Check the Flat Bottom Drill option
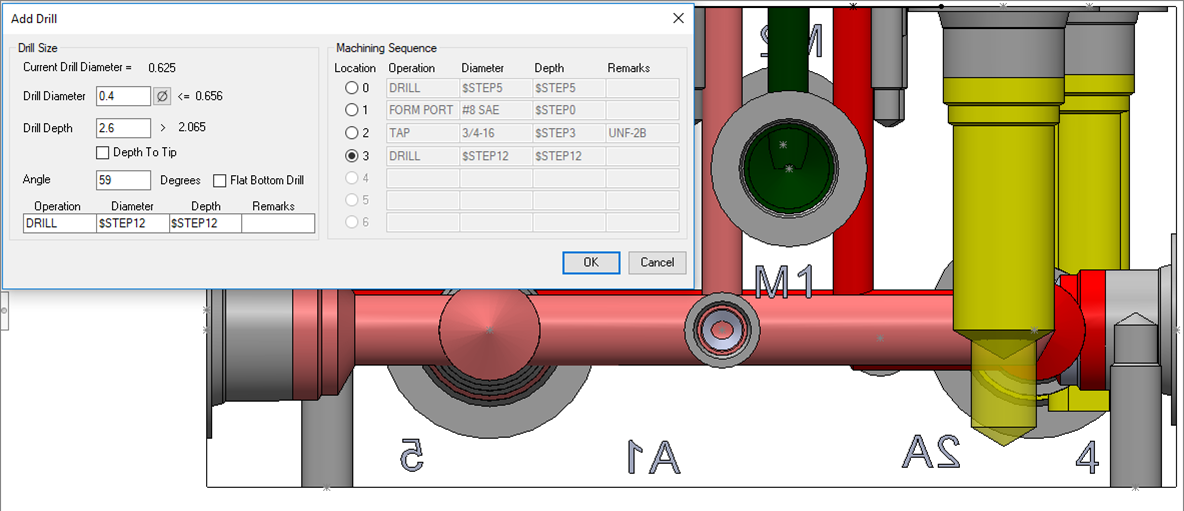 coord(220,181)
